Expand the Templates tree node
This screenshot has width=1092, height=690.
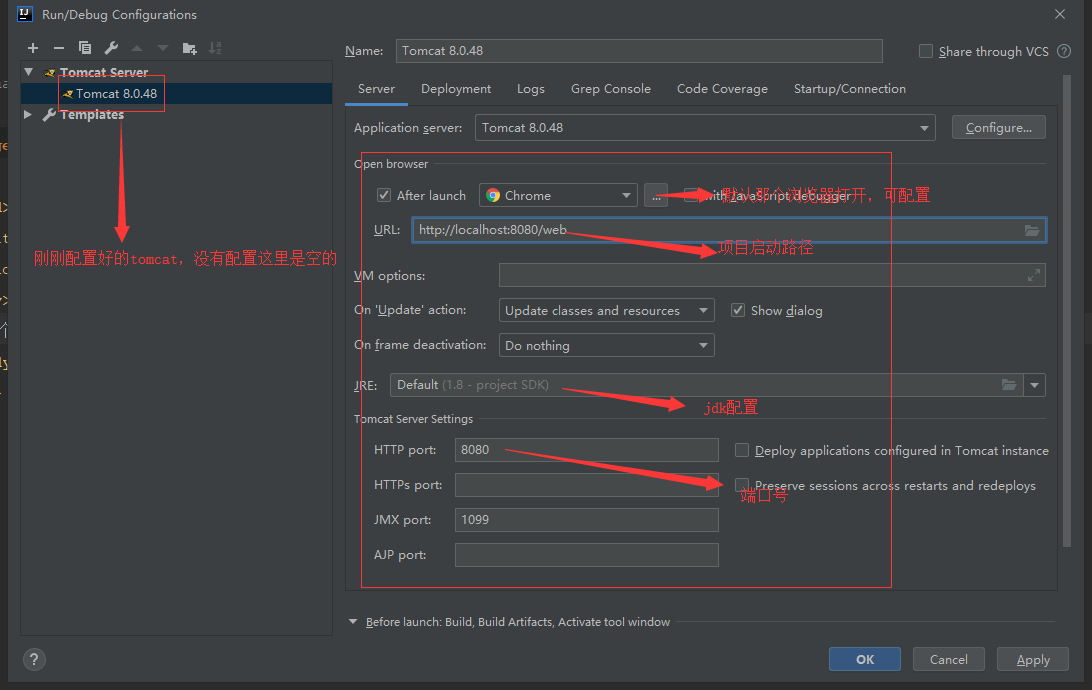pos(28,114)
